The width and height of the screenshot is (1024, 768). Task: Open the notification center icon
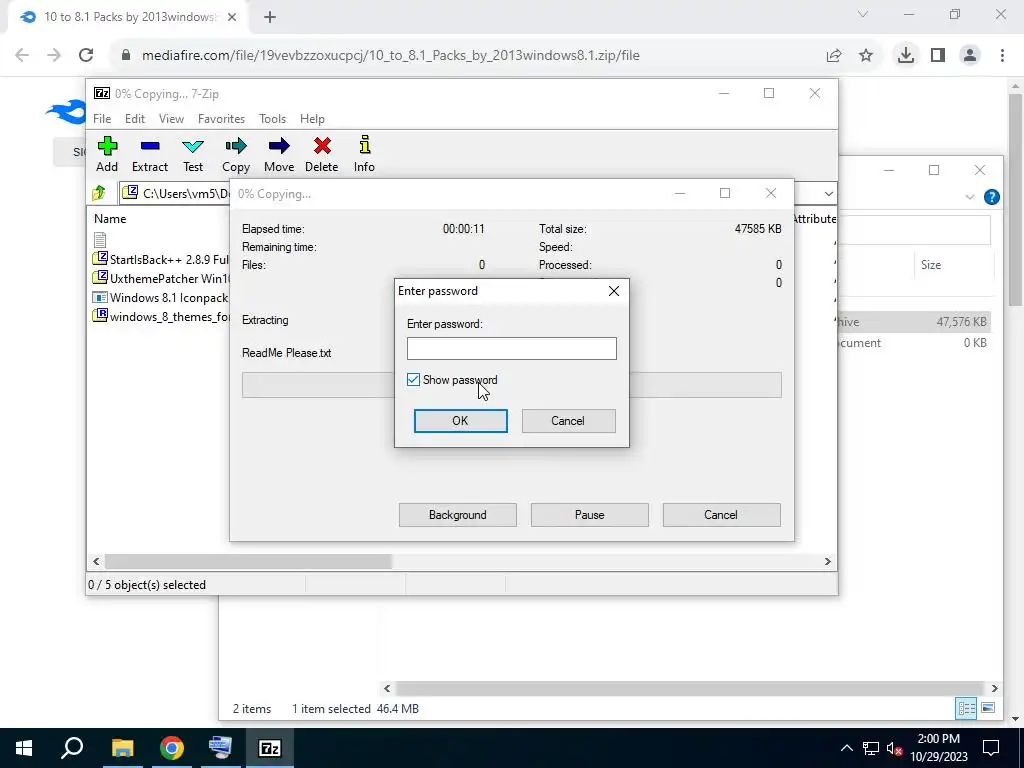point(991,748)
